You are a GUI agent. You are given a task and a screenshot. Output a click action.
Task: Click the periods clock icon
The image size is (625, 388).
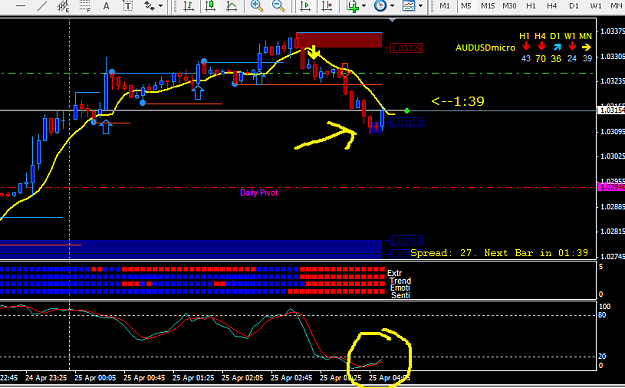coord(380,6)
